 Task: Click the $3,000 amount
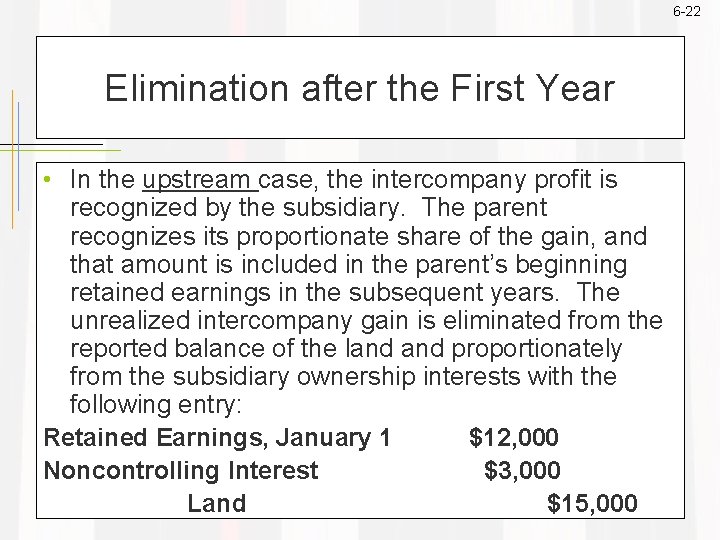pyautogui.click(x=522, y=470)
